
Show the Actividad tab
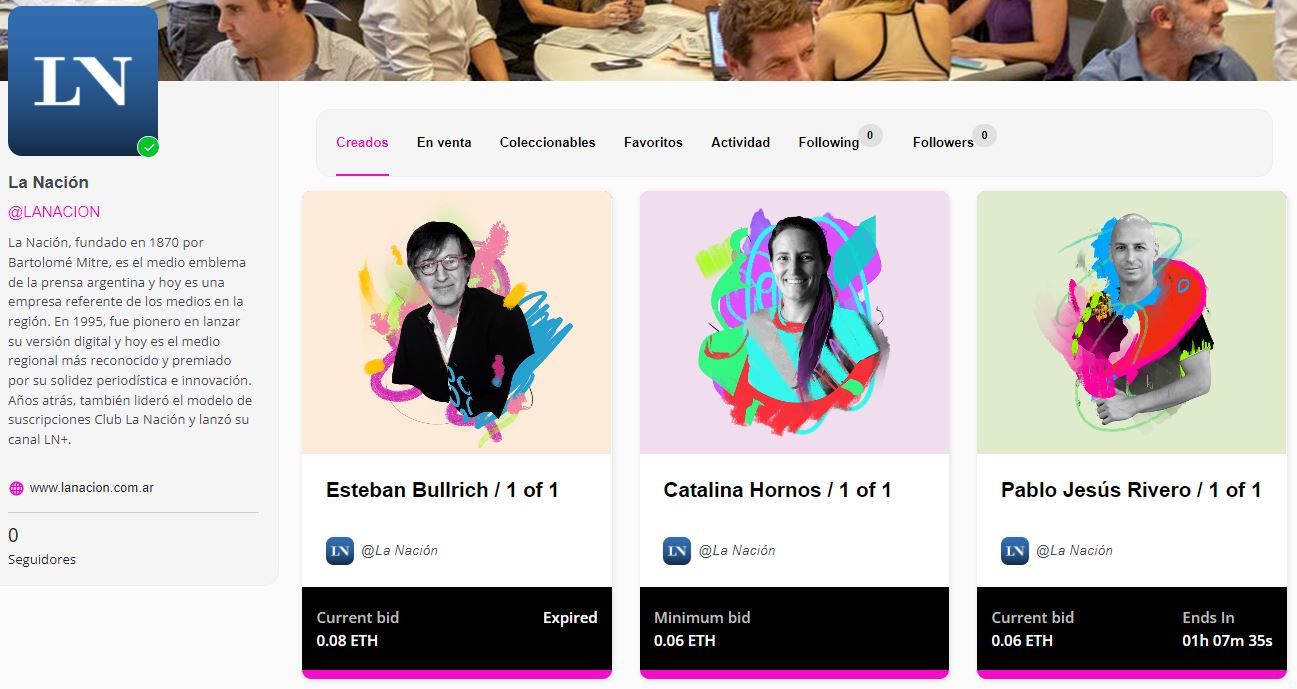click(740, 142)
